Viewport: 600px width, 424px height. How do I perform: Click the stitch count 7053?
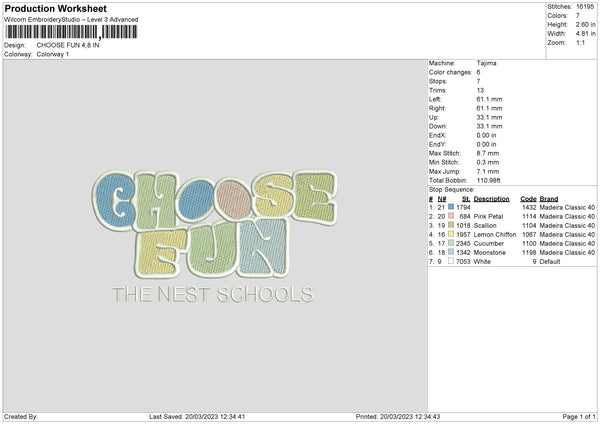point(463,261)
